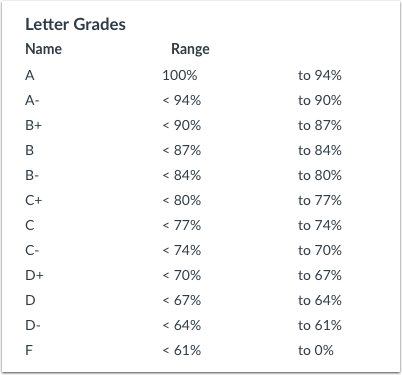This screenshot has width=402, height=375.
Task: Click the 'to 61%' lower bound
Action: tap(320, 325)
